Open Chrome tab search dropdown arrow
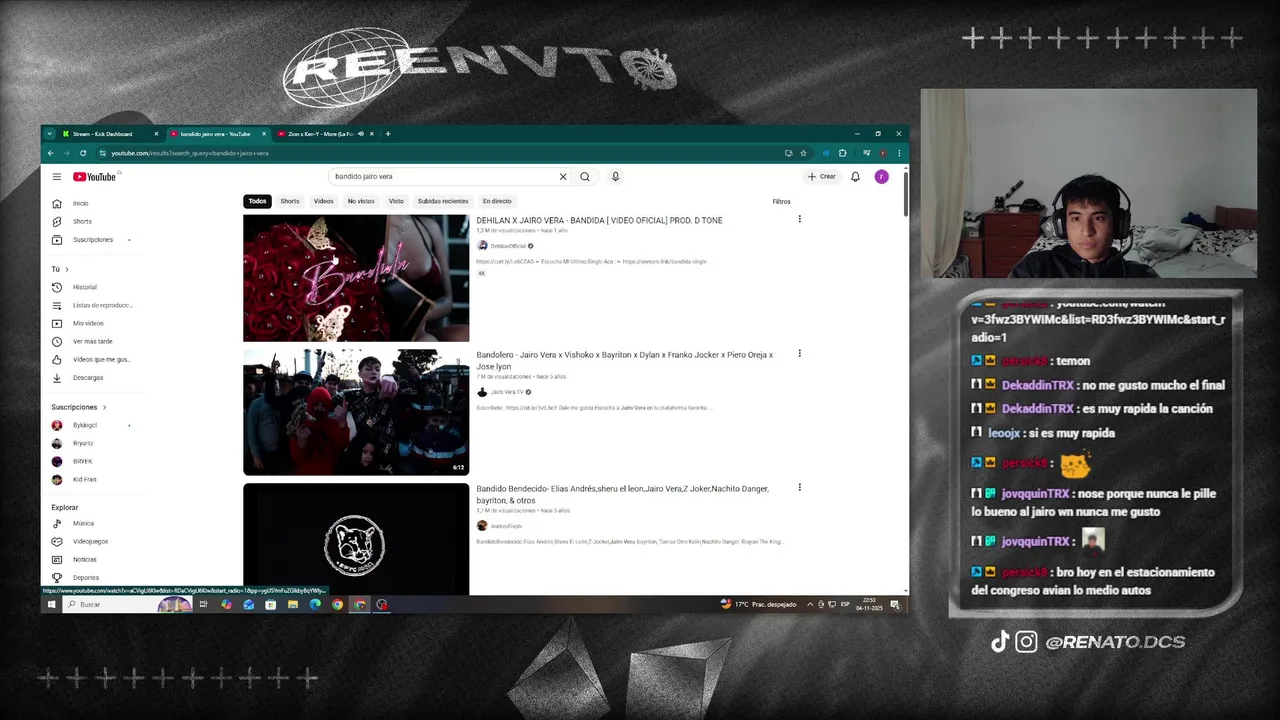1280x720 pixels. [x=49, y=133]
